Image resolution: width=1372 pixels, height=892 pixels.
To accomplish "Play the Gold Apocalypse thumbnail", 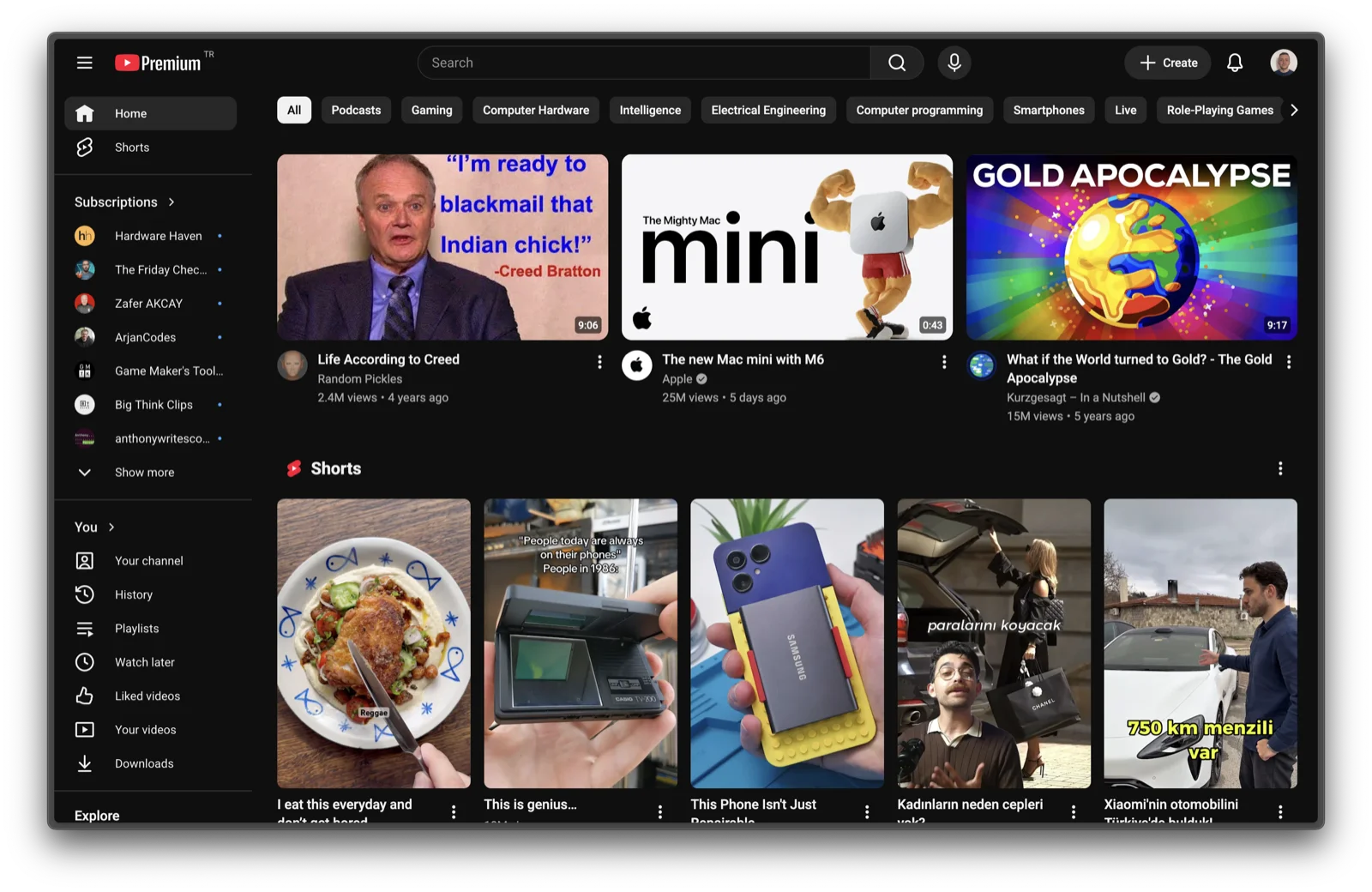I will (x=1132, y=247).
